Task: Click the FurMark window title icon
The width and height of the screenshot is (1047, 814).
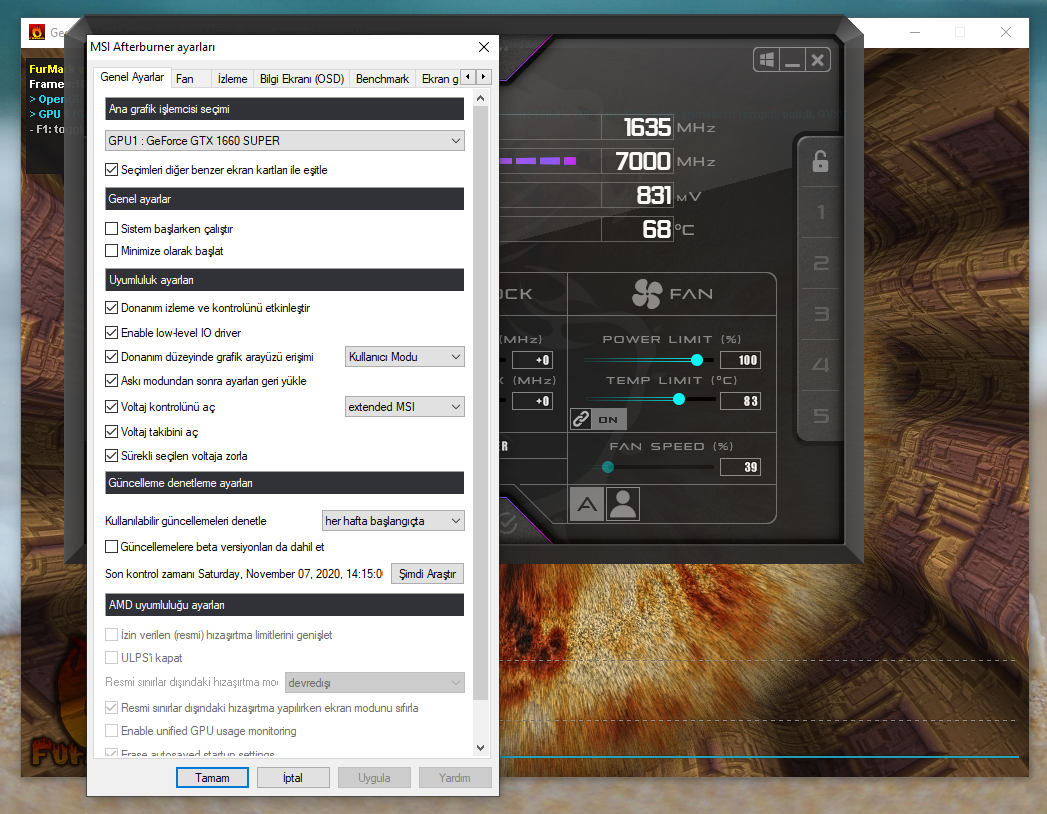Action: 37,32
